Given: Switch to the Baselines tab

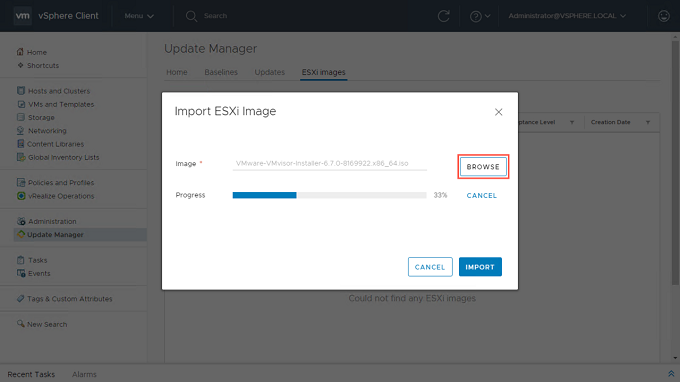Looking at the screenshot, I should pos(221,72).
